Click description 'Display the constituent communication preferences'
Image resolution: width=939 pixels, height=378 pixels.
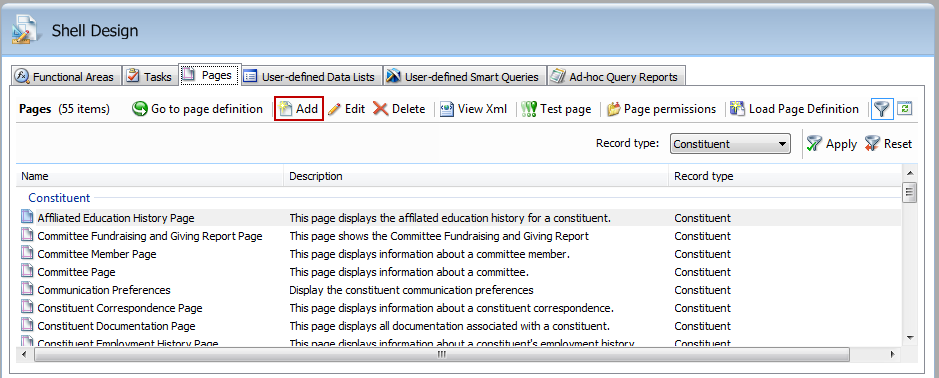tap(411, 290)
